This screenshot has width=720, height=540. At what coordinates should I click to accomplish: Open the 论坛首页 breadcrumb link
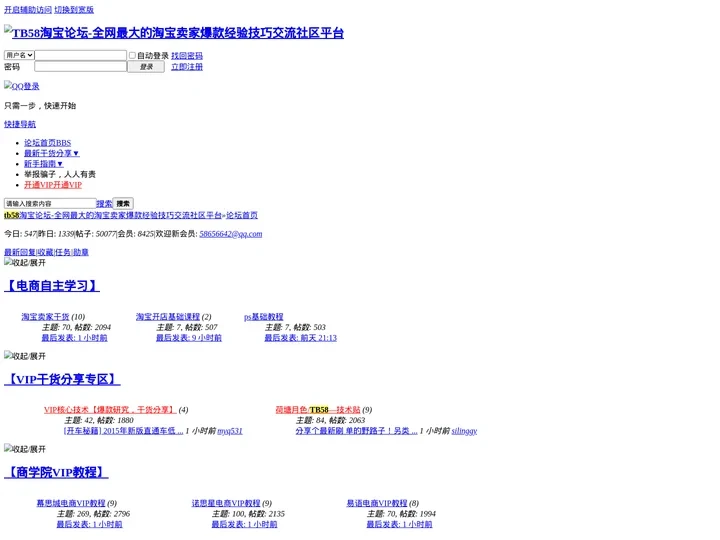[242, 215]
